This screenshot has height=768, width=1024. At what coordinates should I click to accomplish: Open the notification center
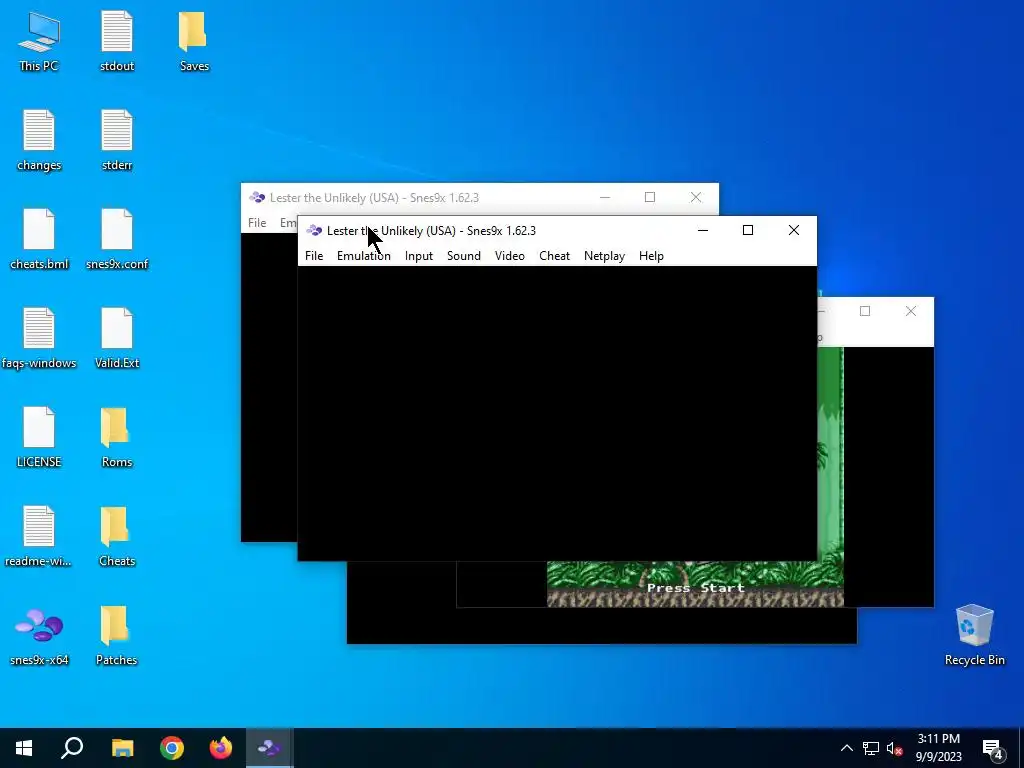[993, 749]
